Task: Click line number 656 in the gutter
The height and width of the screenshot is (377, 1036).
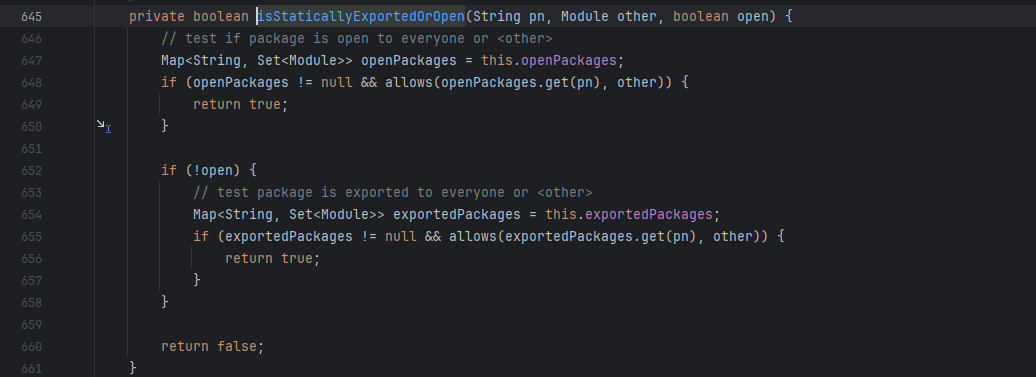Action: 31,258
